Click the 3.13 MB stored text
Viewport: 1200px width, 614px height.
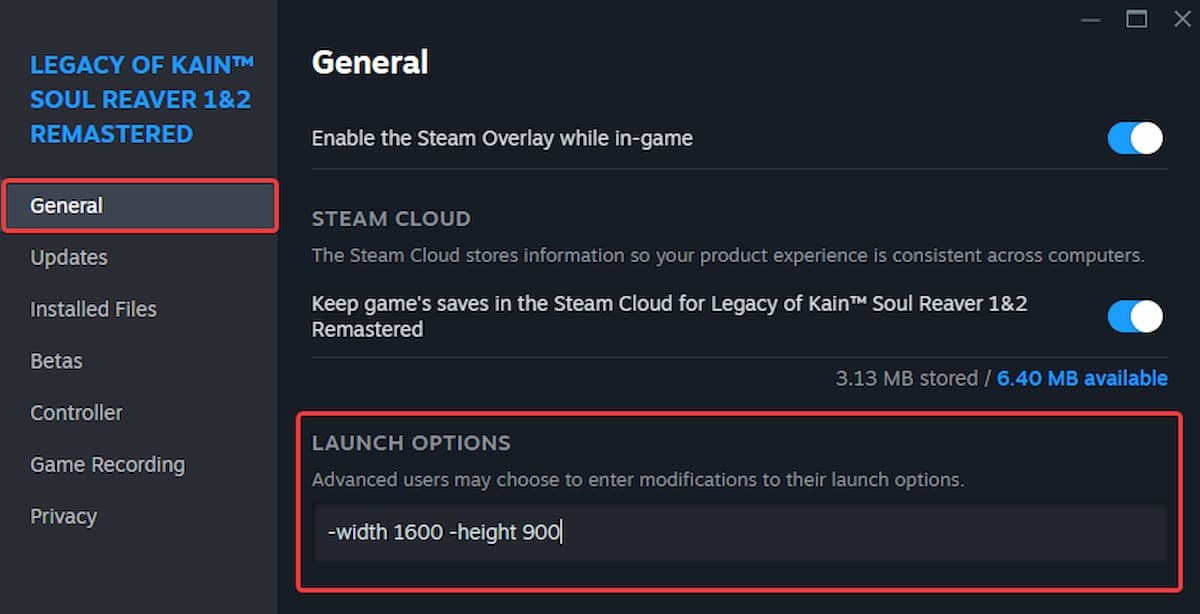(x=906, y=379)
